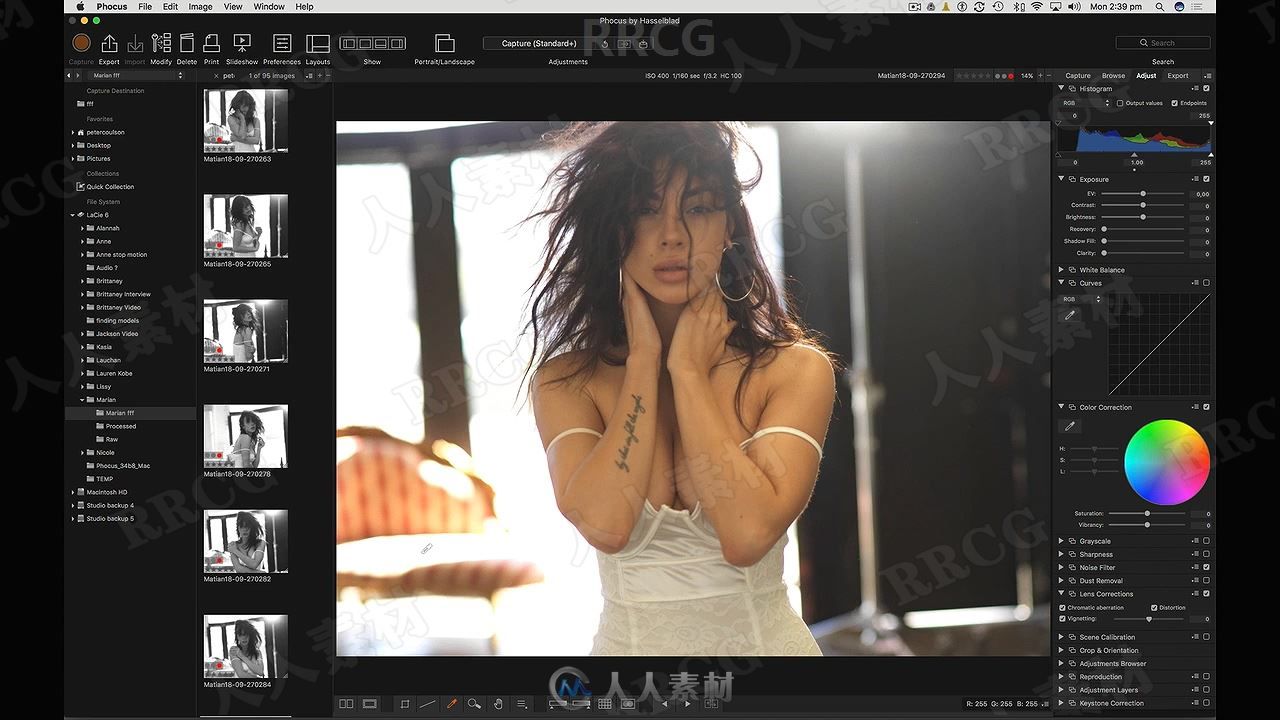Expand the White Balance section

click(1062, 270)
